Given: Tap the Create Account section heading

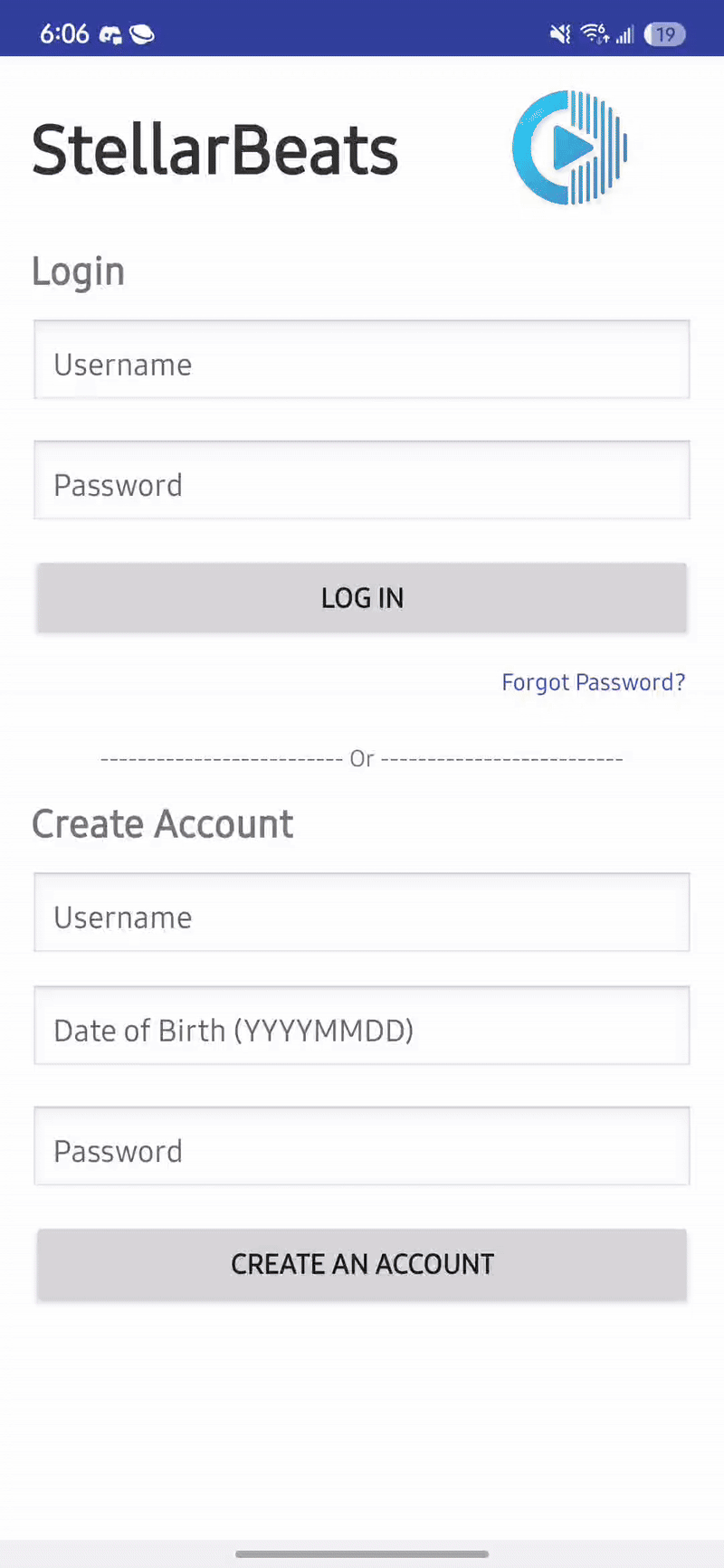Looking at the screenshot, I should [x=163, y=824].
